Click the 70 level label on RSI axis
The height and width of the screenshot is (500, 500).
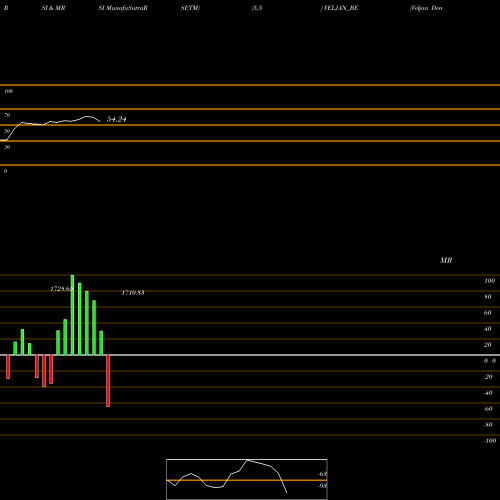coord(7,115)
